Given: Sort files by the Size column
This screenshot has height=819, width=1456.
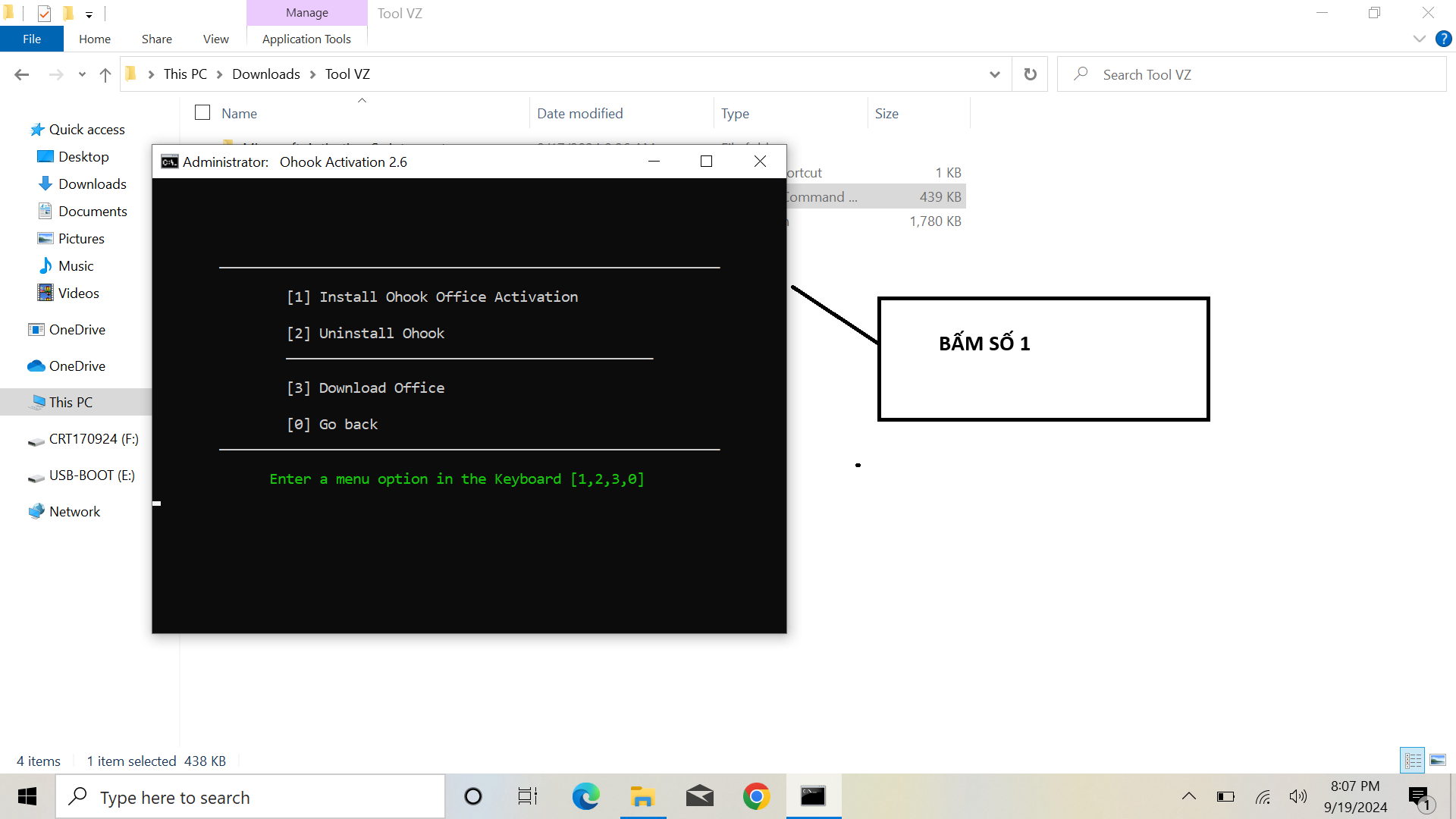Looking at the screenshot, I should (x=886, y=114).
